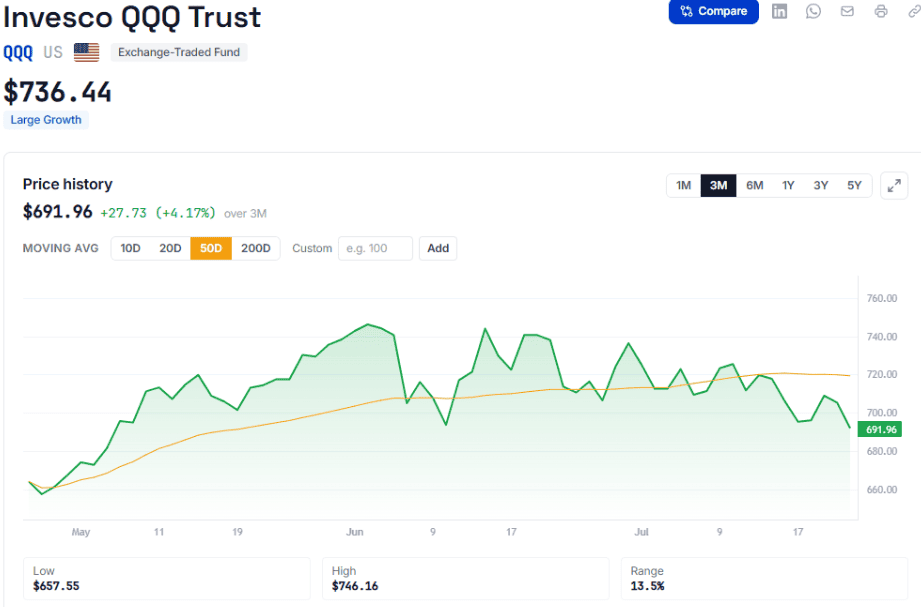The width and height of the screenshot is (921, 610).
Task: Share by email envelope icon
Action: tap(847, 11)
